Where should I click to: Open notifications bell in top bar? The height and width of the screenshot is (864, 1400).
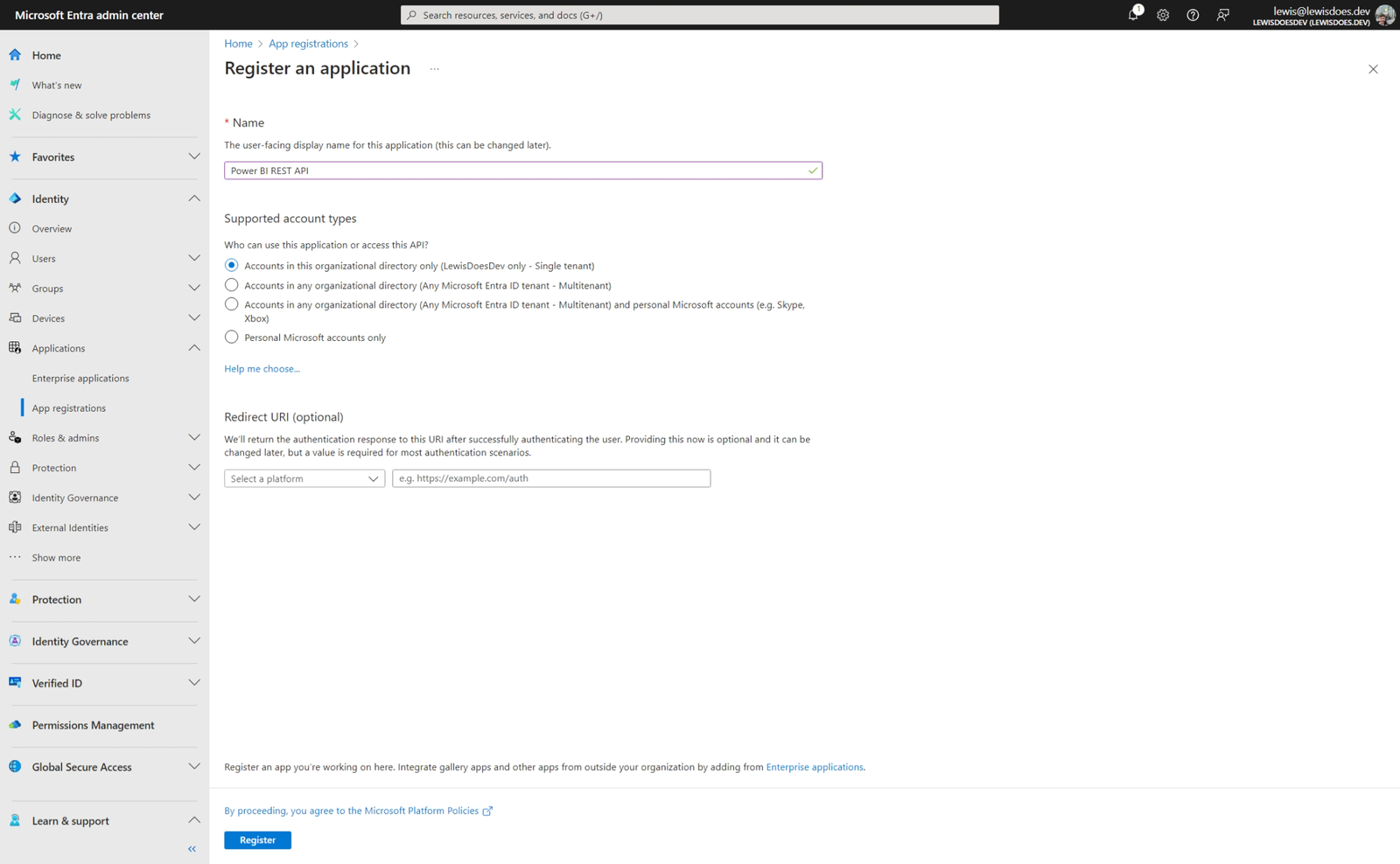tap(1133, 15)
